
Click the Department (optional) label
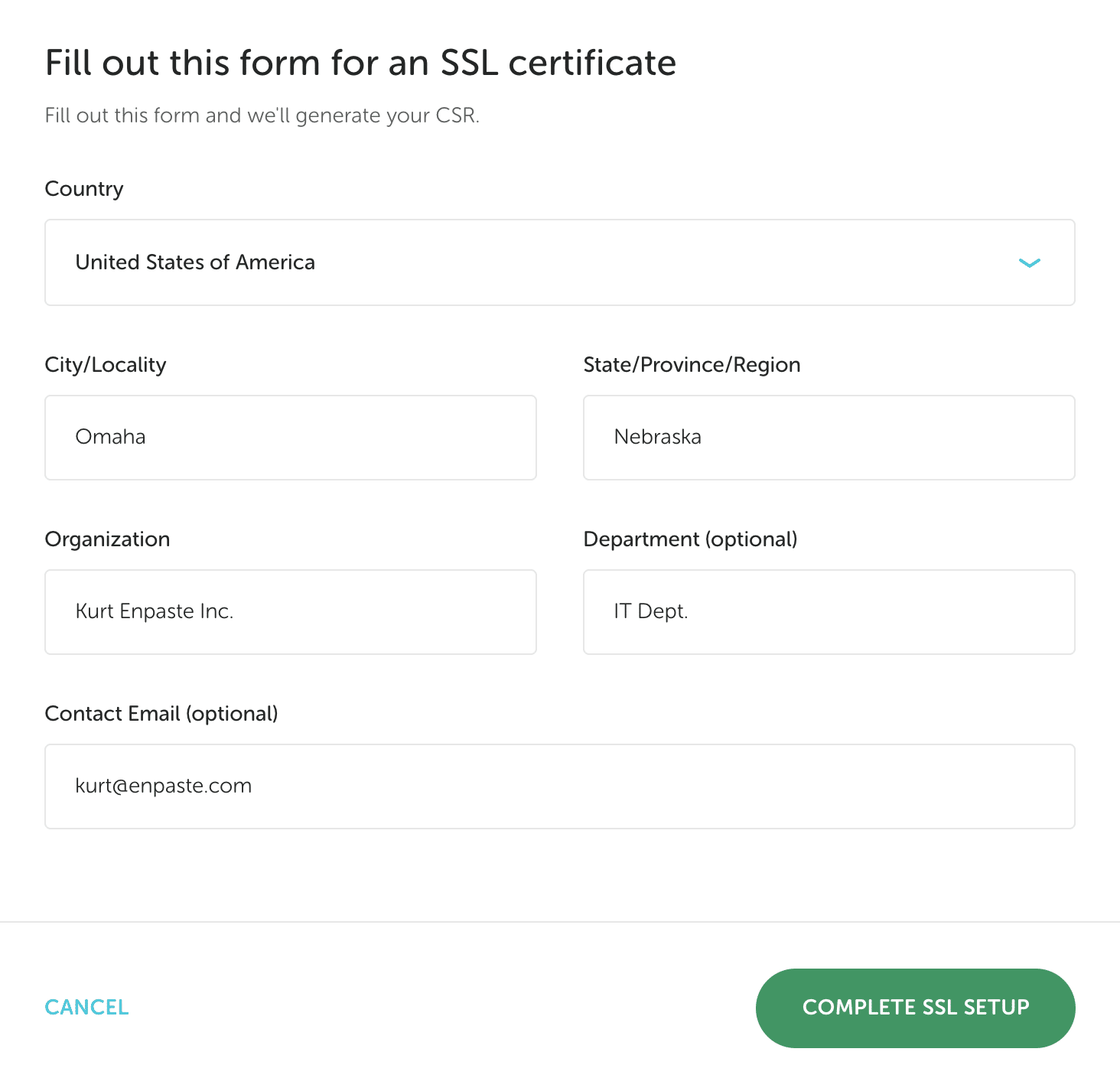pos(690,539)
